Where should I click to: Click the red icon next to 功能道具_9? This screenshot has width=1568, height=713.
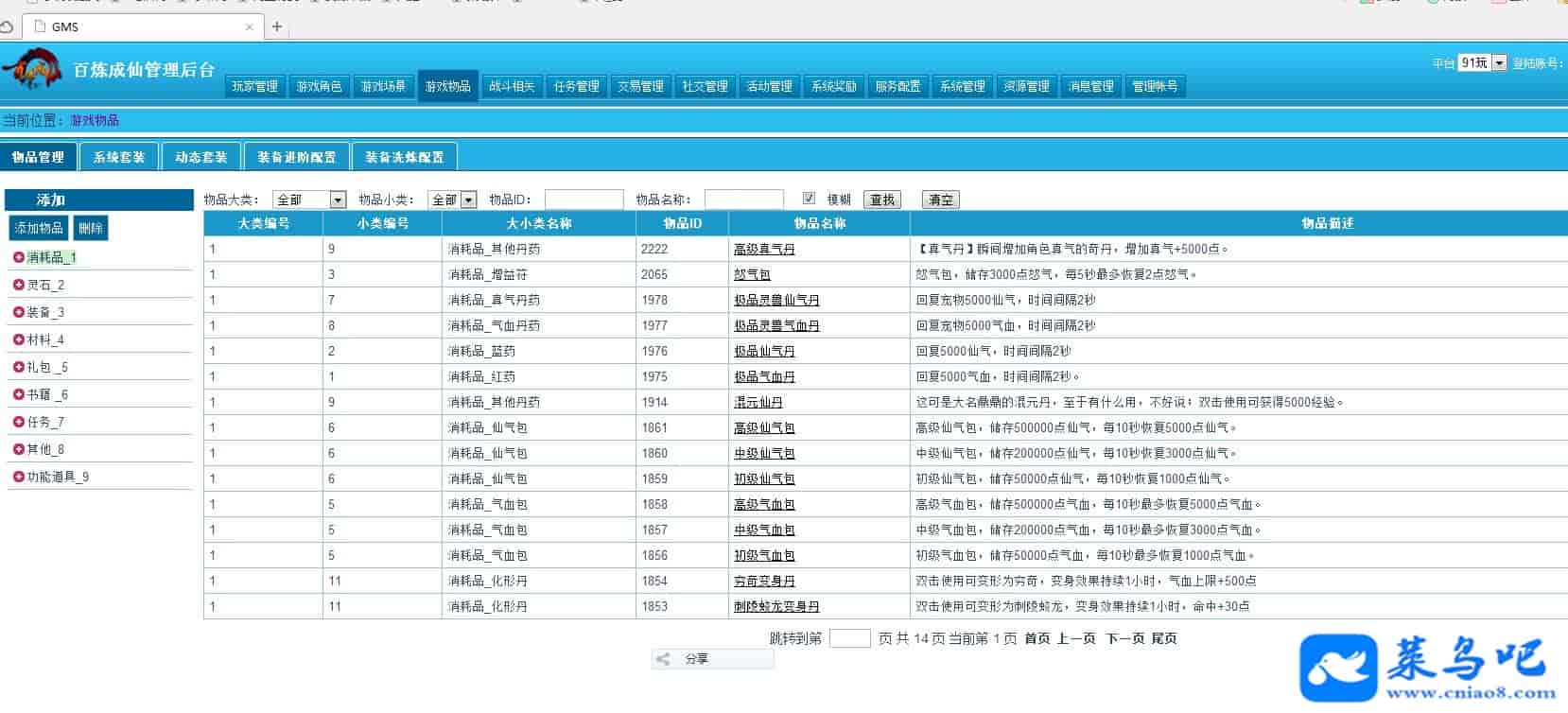tap(18, 477)
